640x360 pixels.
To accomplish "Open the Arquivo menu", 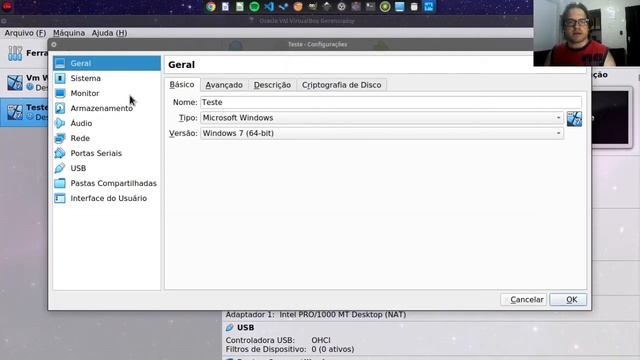I will coord(25,33).
